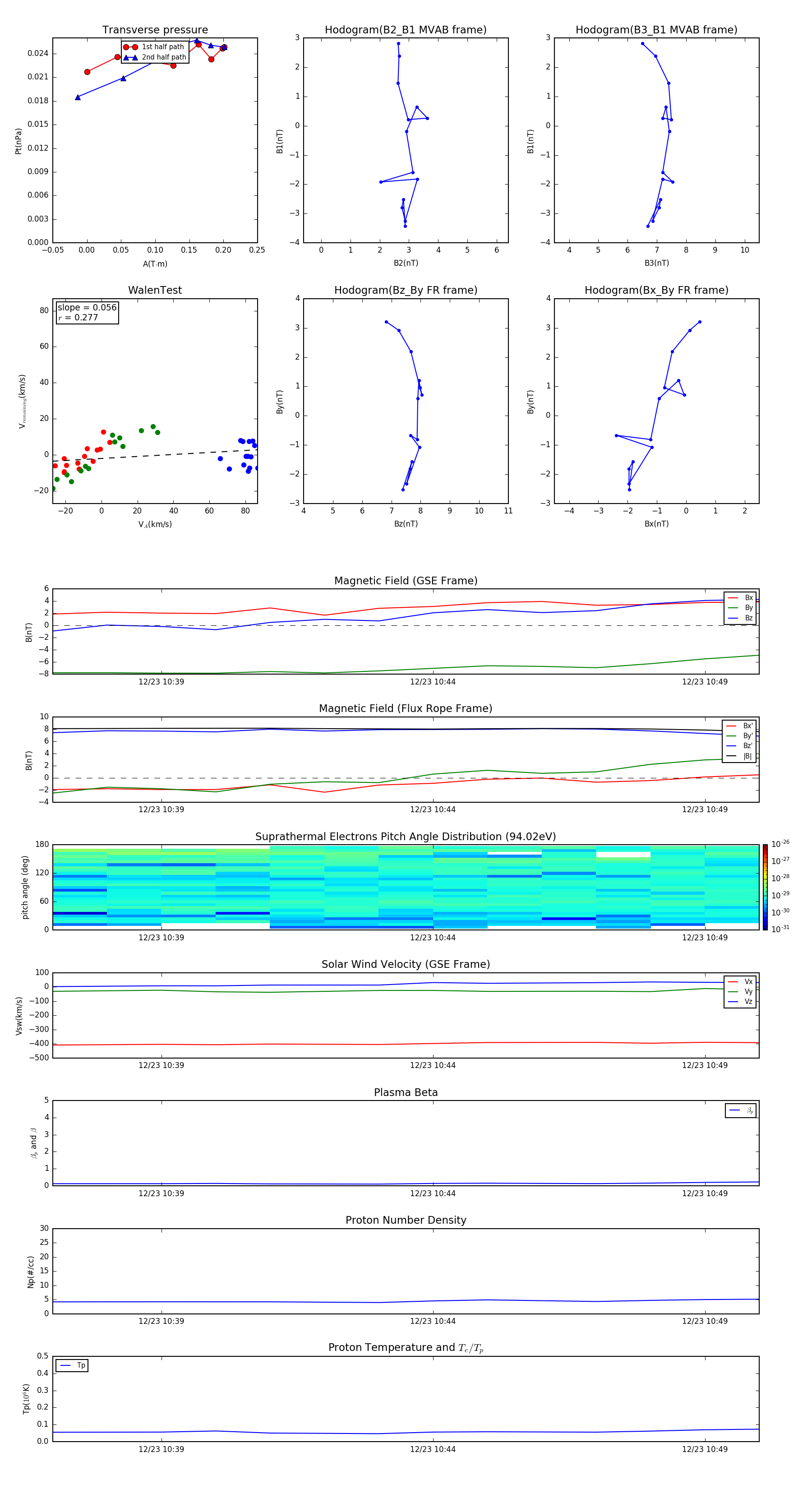Click the "Bx'" legend entry in flux rope plot

click(x=740, y=726)
